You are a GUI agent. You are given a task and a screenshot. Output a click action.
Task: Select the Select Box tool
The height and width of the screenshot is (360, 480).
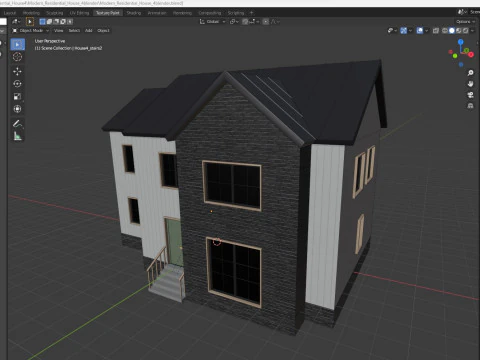coord(17,44)
